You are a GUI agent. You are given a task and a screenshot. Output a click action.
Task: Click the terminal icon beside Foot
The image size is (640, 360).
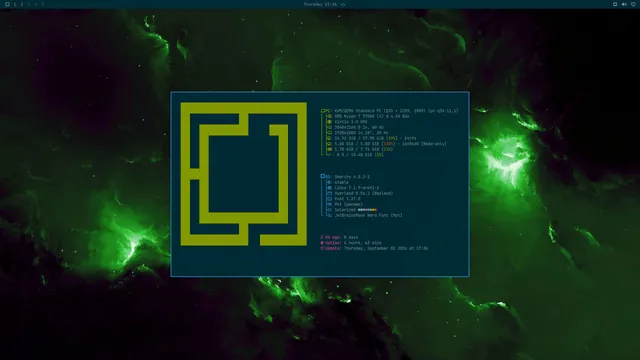coord(329,199)
